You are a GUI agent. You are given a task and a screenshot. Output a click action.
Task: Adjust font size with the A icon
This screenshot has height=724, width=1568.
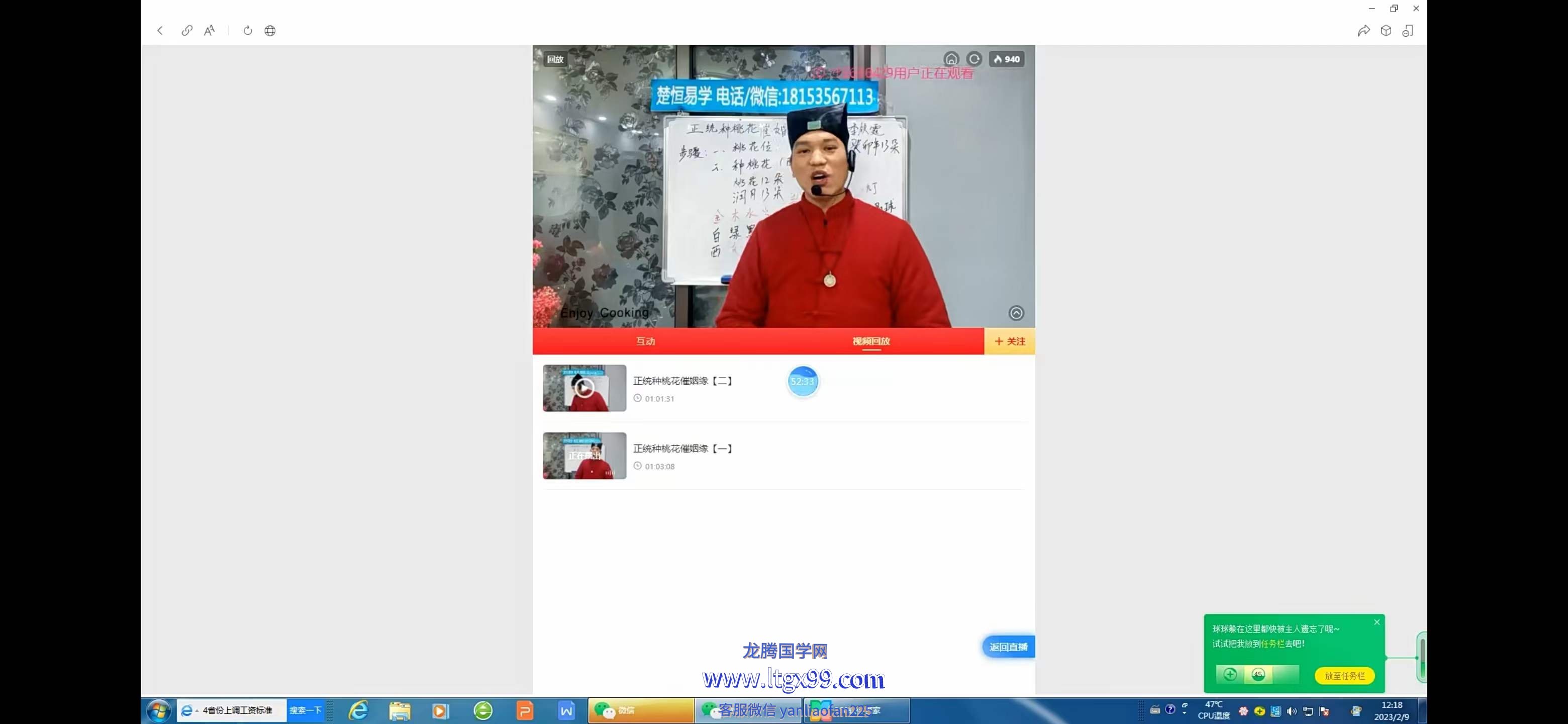pos(210,31)
